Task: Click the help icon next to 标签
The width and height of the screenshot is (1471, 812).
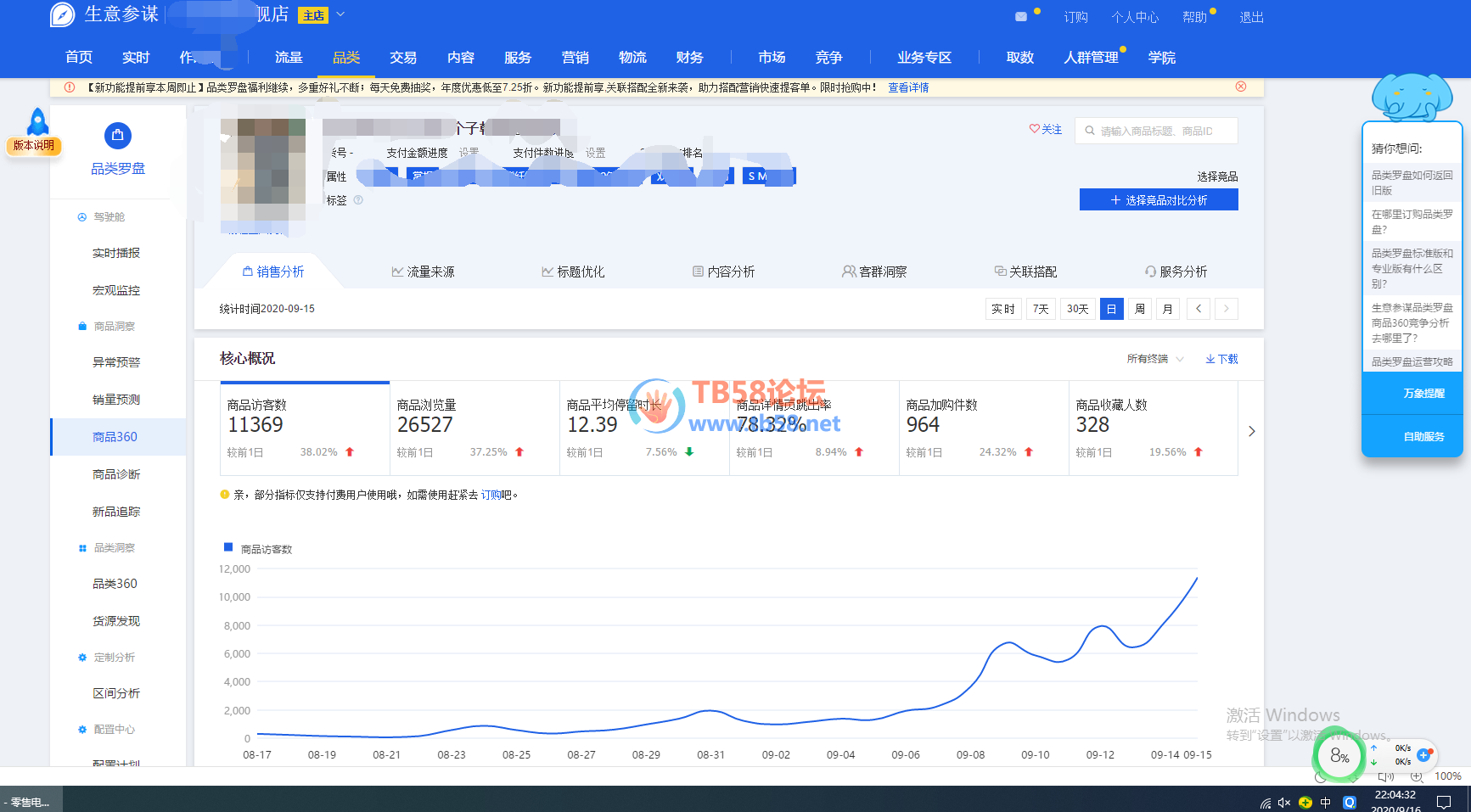Action: (358, 200)
